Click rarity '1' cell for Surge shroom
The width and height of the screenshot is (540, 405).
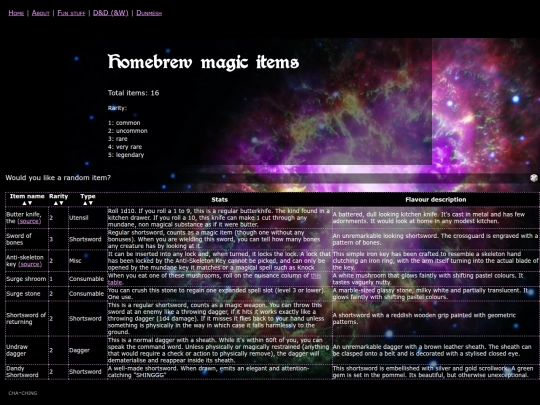click(x=59, y=279)
